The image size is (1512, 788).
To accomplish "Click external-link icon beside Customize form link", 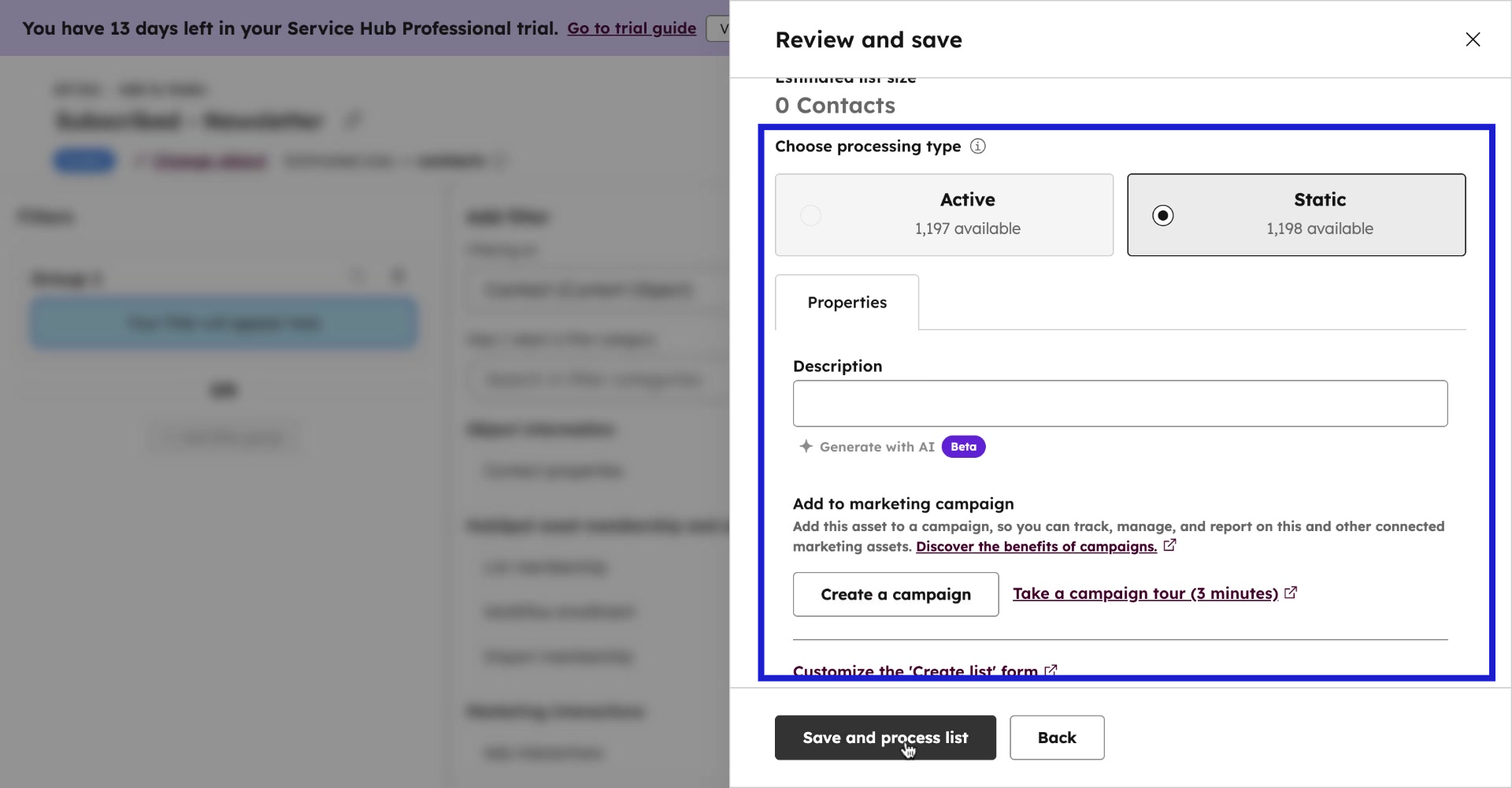I will (1051, 671).
